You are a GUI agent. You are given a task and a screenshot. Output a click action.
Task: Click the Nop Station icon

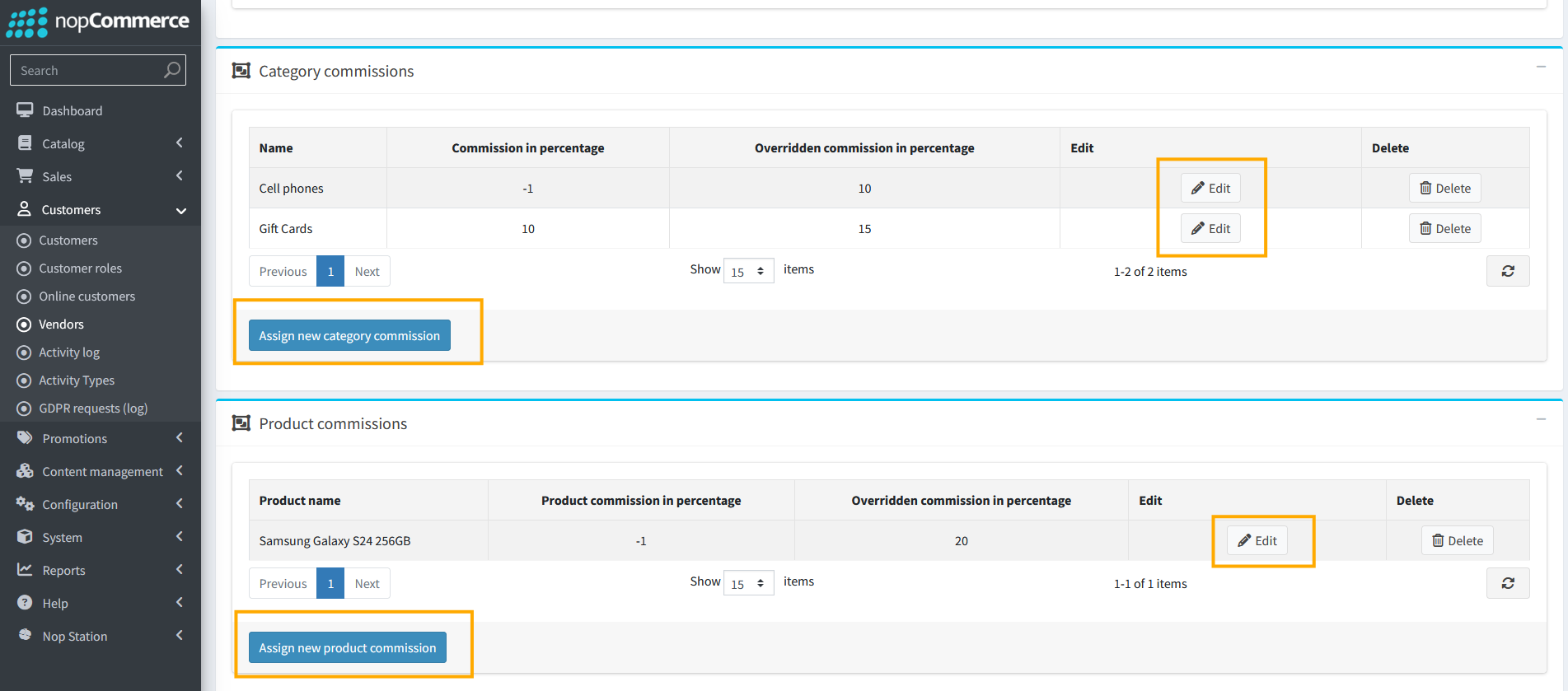click(26, 635)
